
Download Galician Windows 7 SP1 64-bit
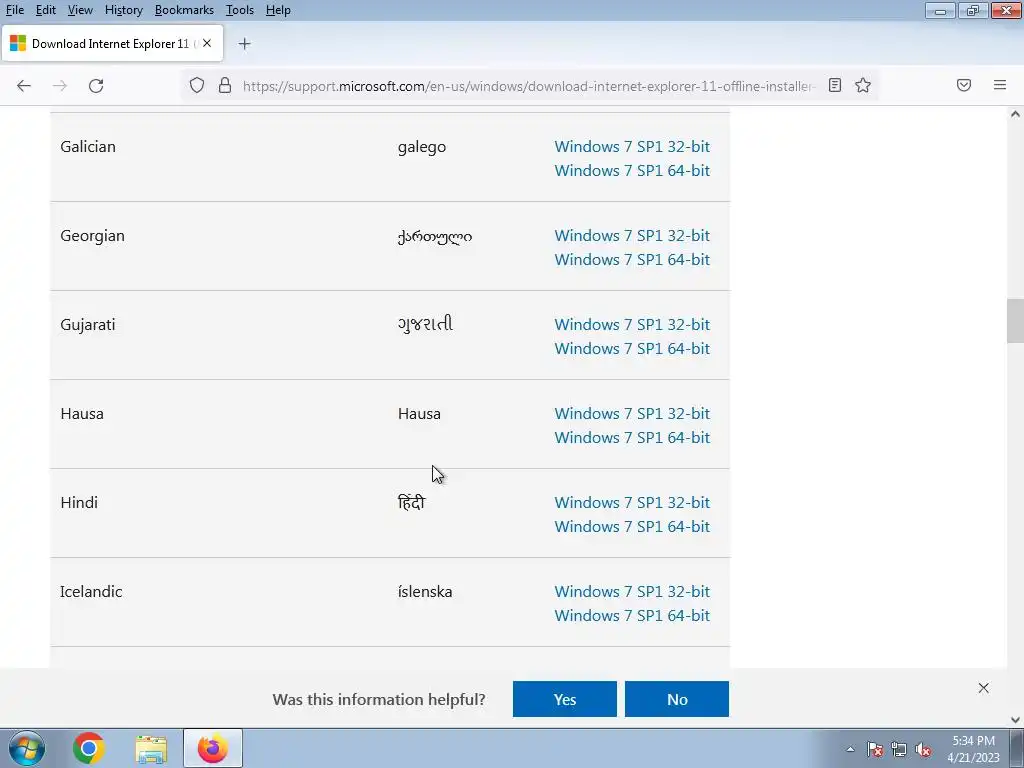pos(632,170)
